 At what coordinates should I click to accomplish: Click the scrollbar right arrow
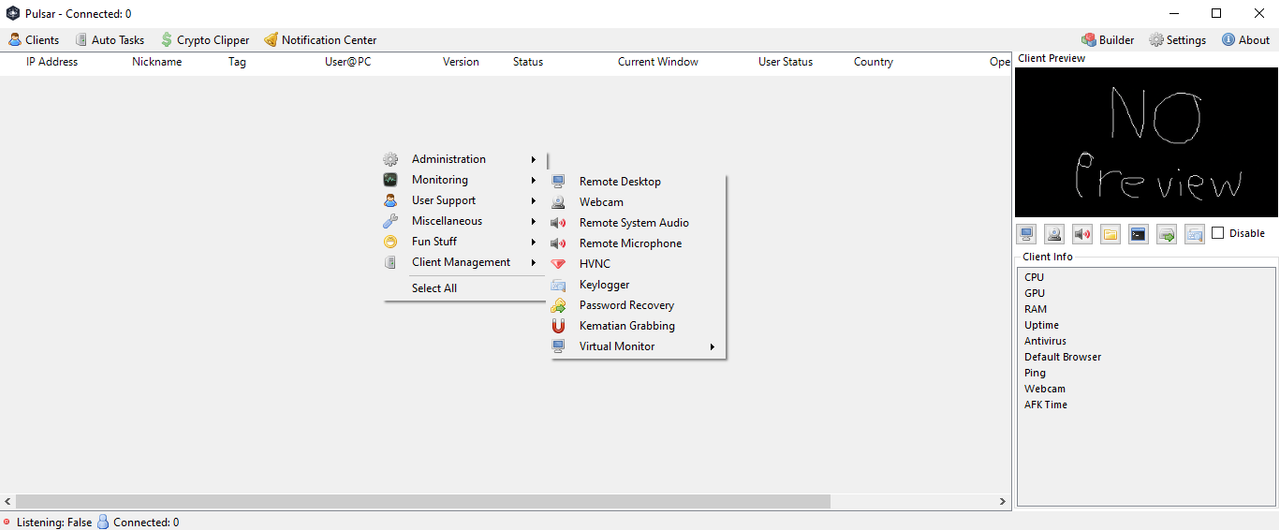point(1004,501)
